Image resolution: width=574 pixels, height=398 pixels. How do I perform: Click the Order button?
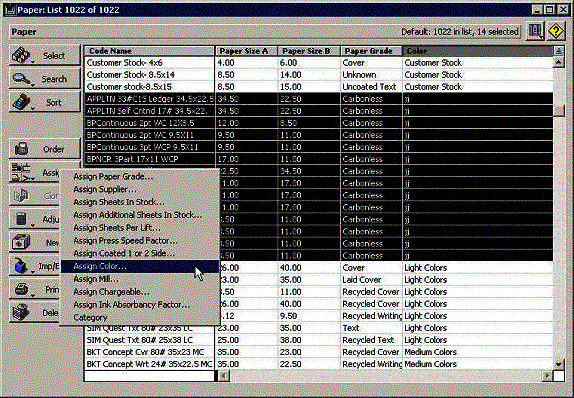point(45,149)
